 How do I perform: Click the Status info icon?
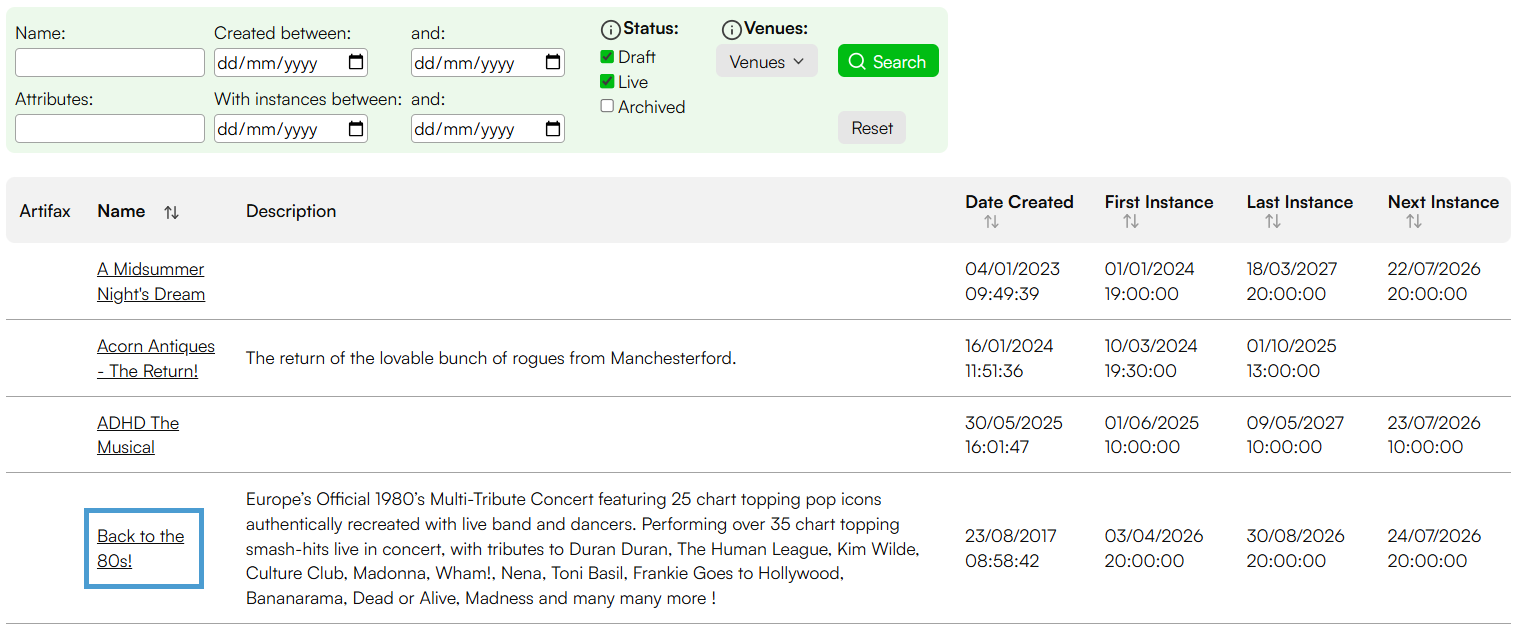(x=610, y=30)
